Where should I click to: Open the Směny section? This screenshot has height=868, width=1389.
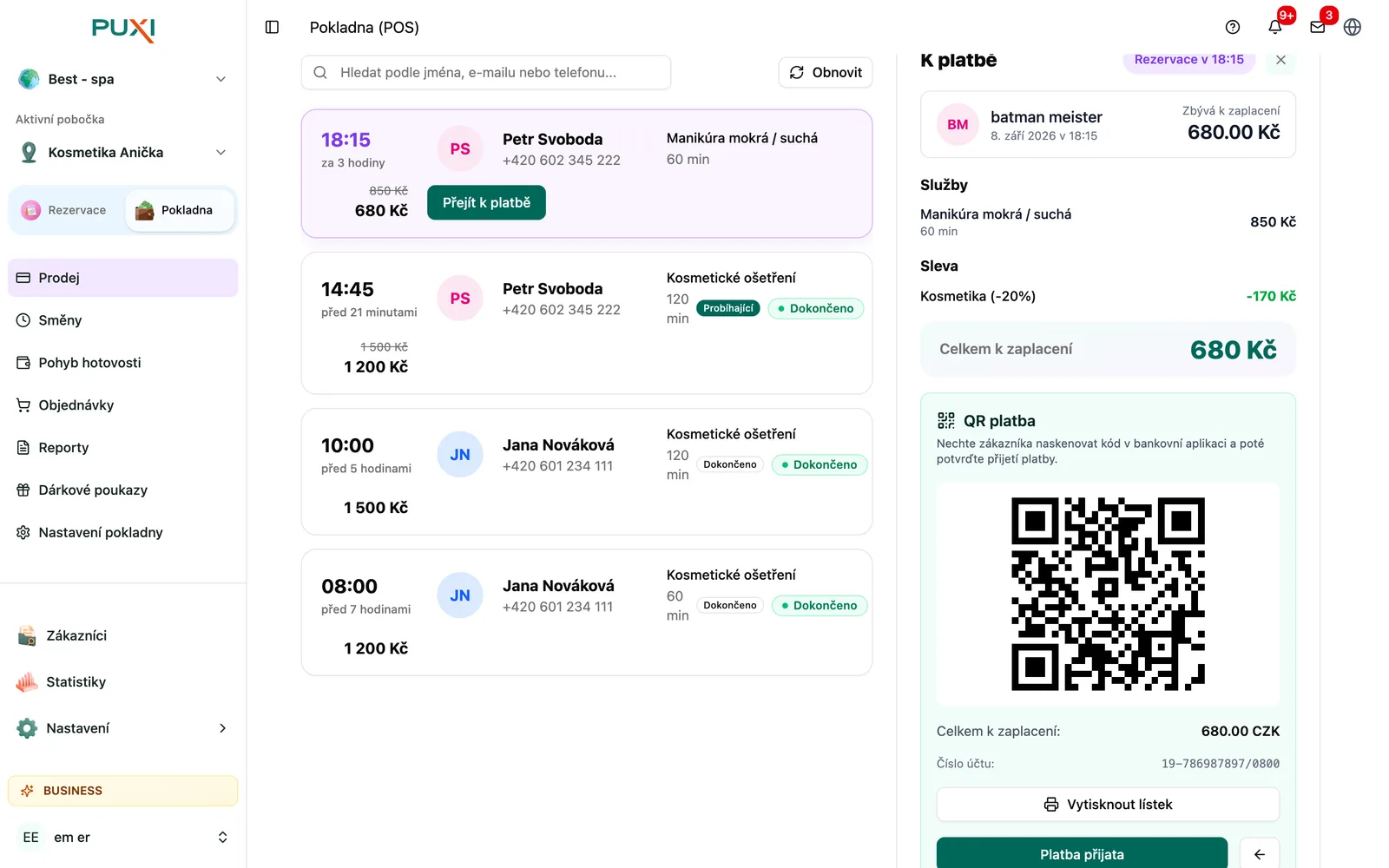pos(122,320)
